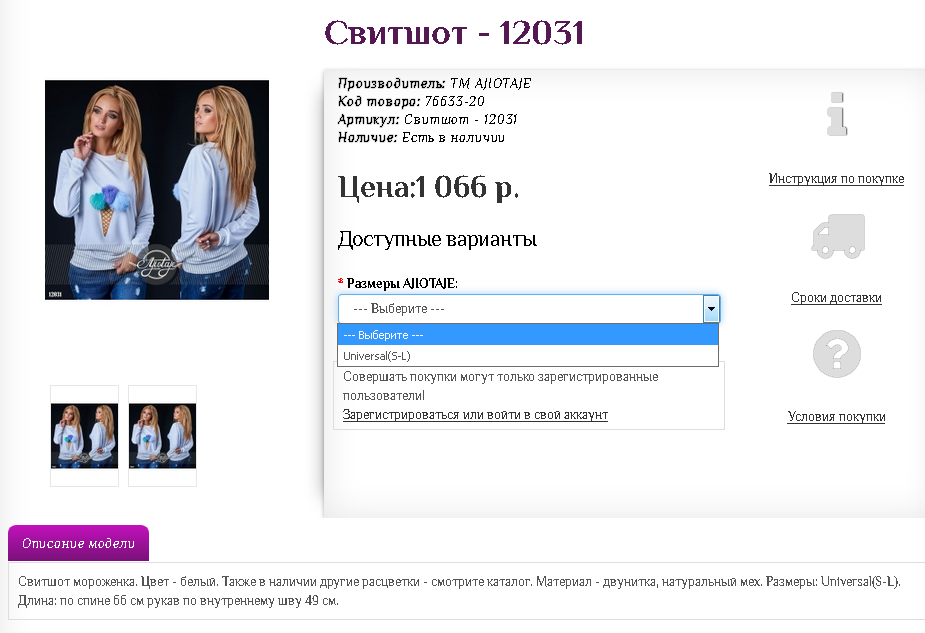Screen dimensions: 925x633
Task: Open the Инструкция по покупке link
Action: [x=836, y=179]
